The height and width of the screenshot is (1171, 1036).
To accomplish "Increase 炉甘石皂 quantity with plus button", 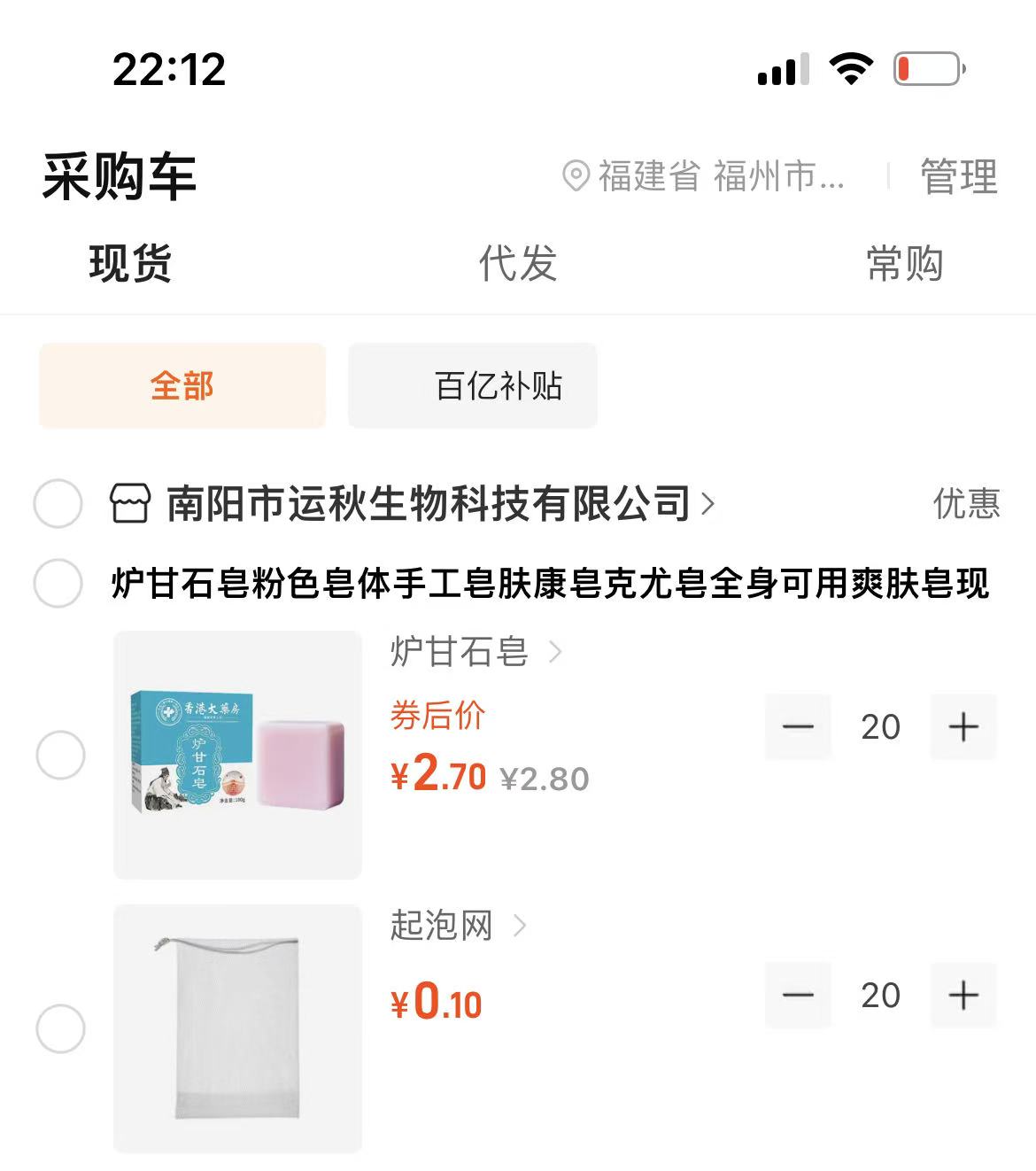I will pos(963,727).
